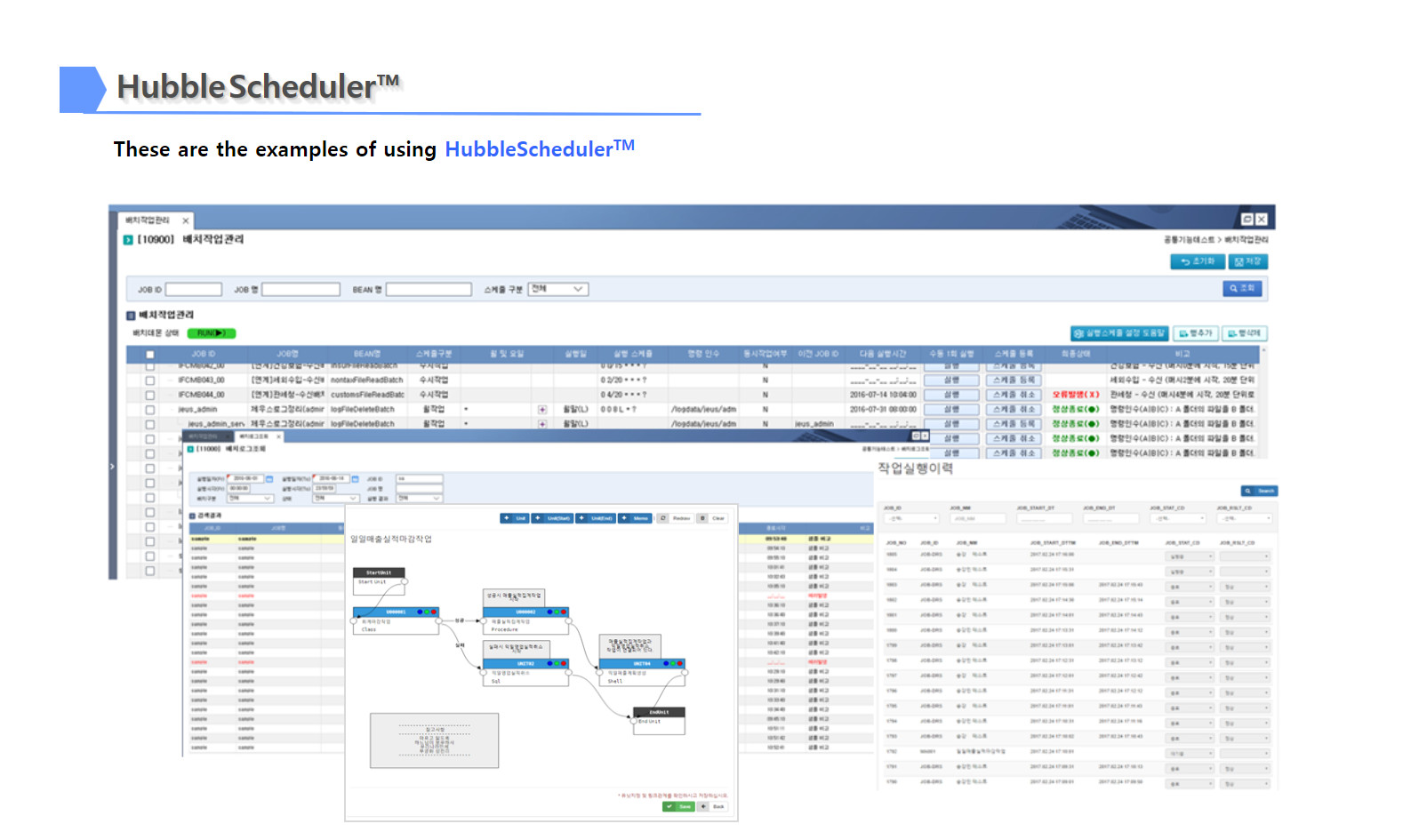Viewport: 1419px width, 840px height.
Task: Open the 배치구분 dropdown in log window
Action: pos(251,499)
